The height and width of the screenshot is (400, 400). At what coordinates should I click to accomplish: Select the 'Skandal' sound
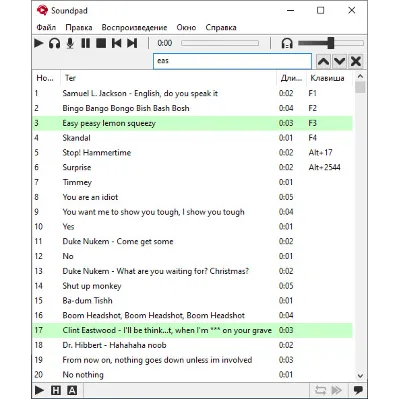pyautogui.click(x=192, y=138)
